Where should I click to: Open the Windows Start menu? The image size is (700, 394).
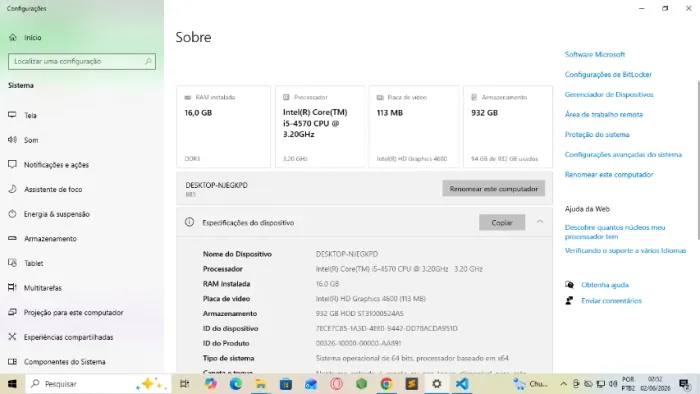click(x=12, y=384)
